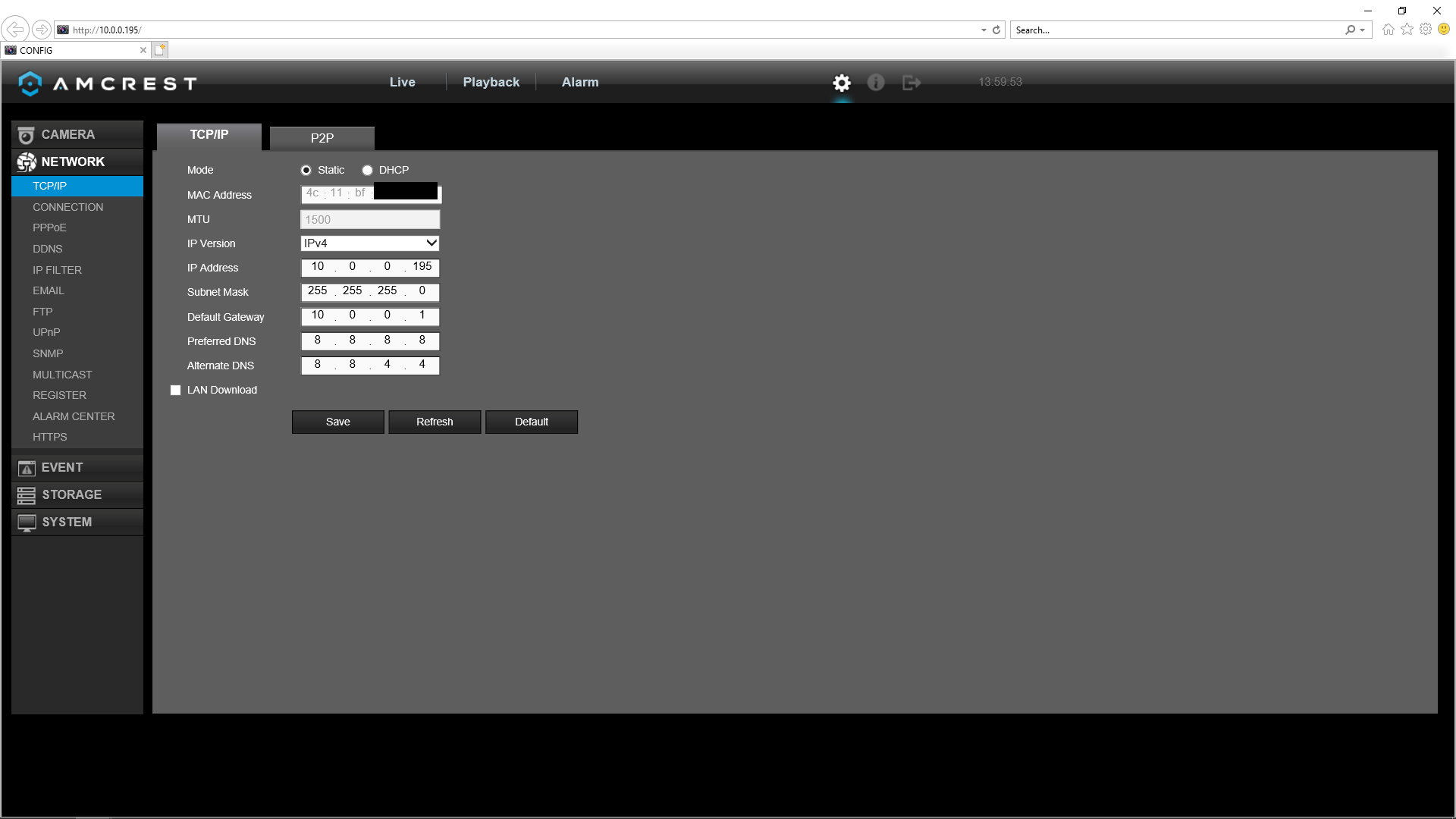Expand the SYSTEM menu section

(77, 522)
